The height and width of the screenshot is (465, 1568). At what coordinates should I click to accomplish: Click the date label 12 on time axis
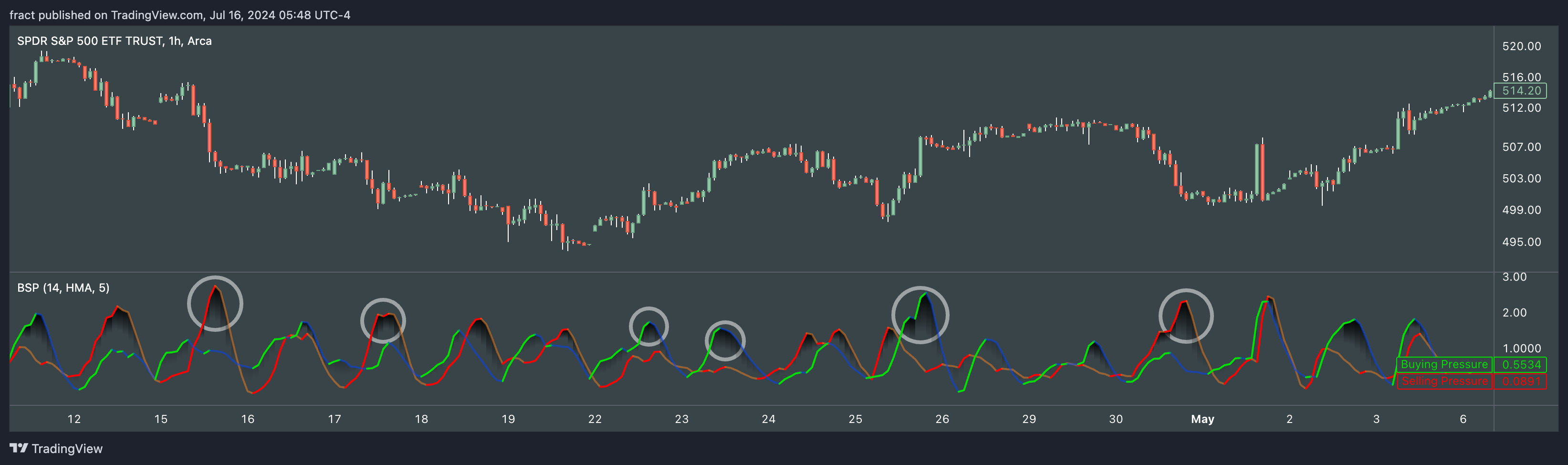73,419
